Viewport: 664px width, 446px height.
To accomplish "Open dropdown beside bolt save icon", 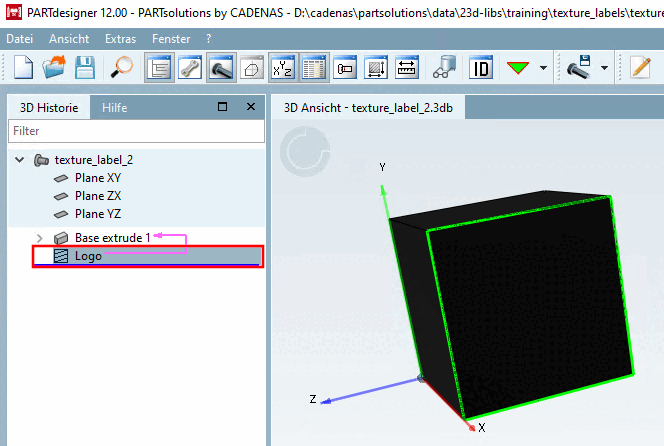I will 604,67.
